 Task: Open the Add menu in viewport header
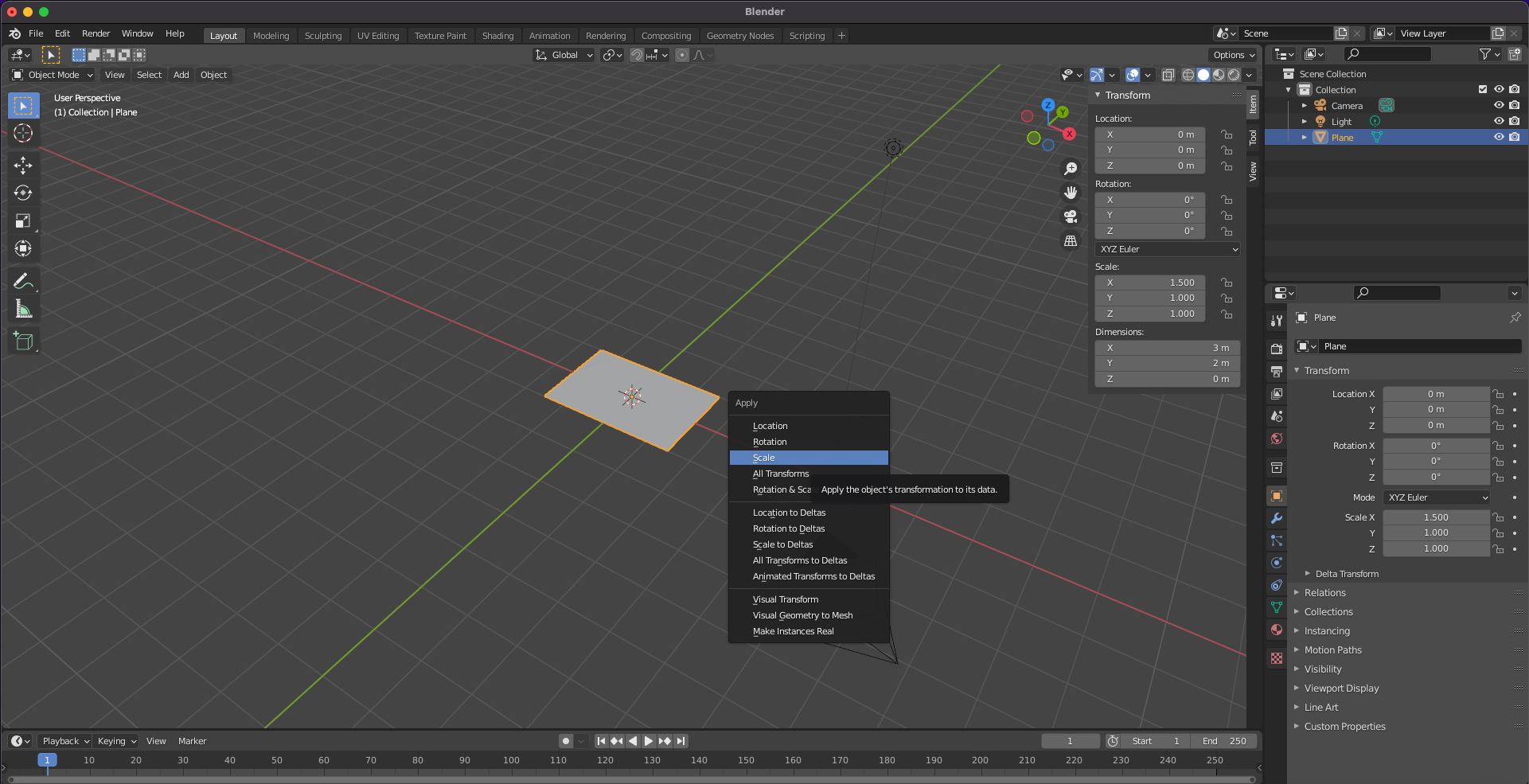point(181,75)
